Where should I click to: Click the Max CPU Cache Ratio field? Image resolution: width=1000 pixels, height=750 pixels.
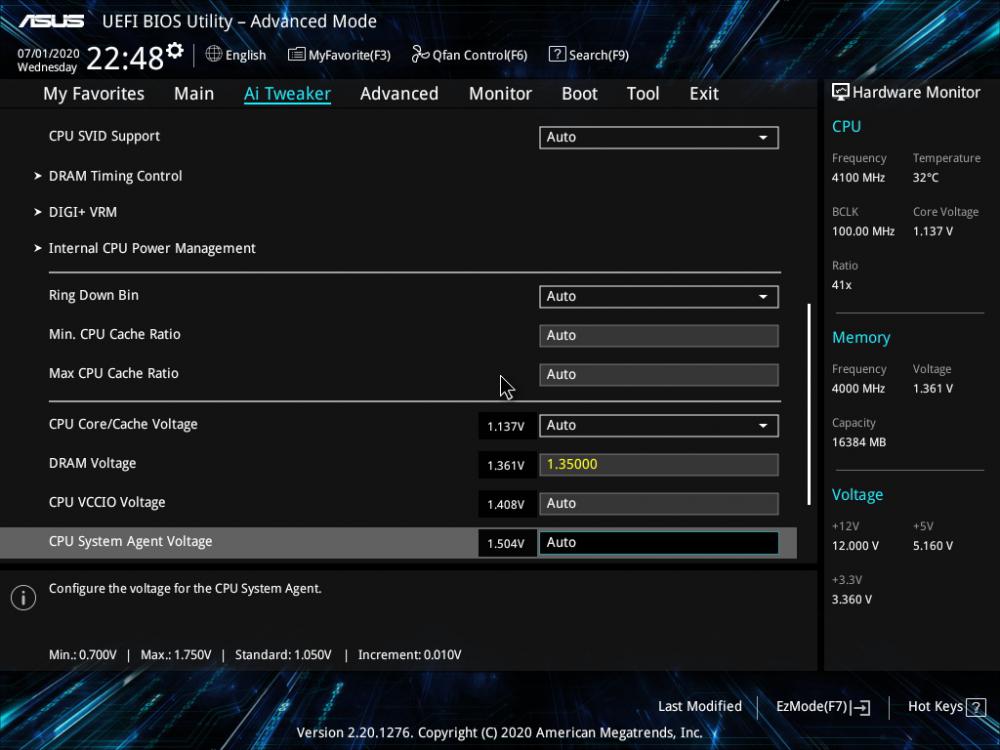tap(659, 374)
